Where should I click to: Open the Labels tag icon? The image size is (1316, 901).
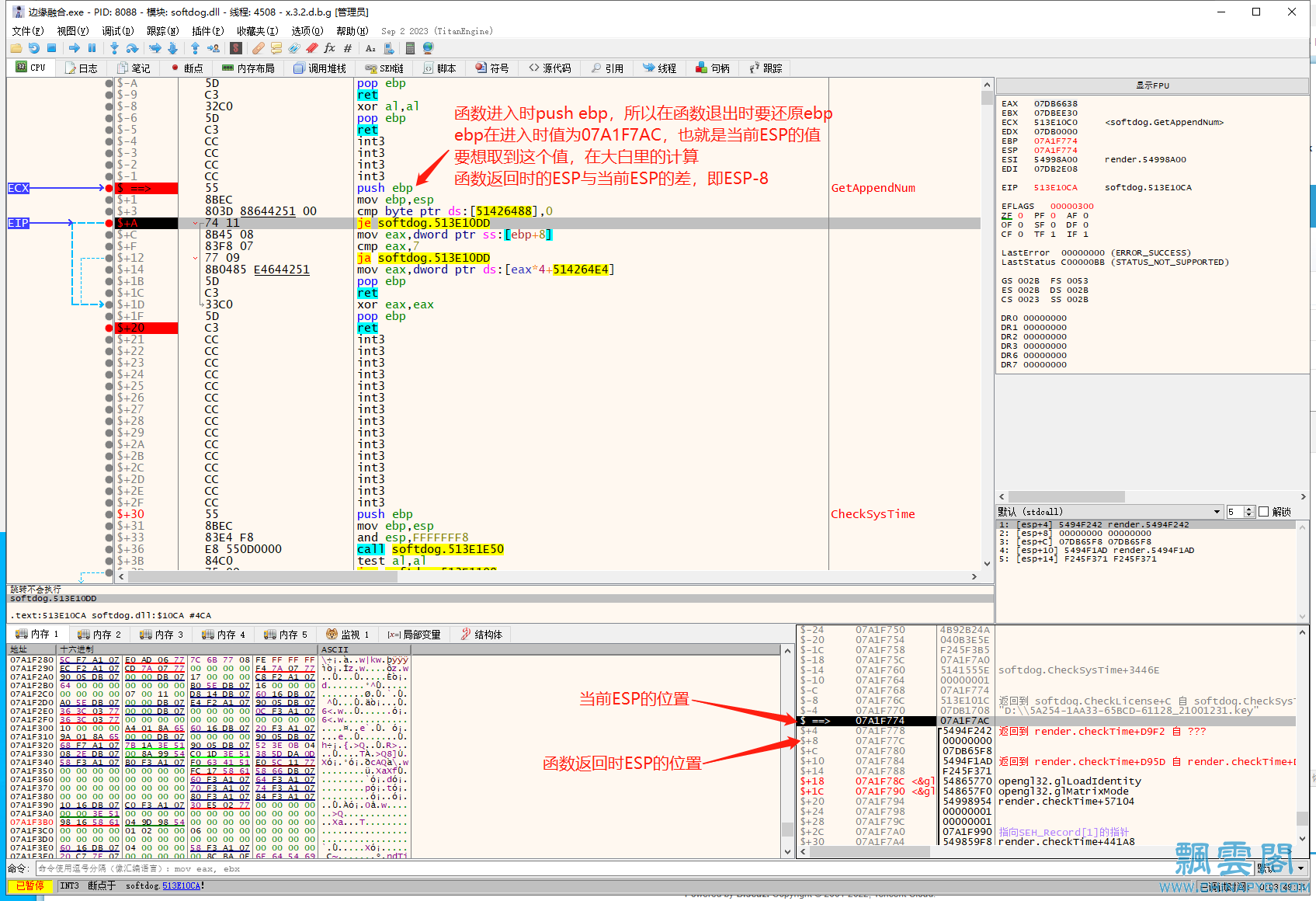pos(294,48)
